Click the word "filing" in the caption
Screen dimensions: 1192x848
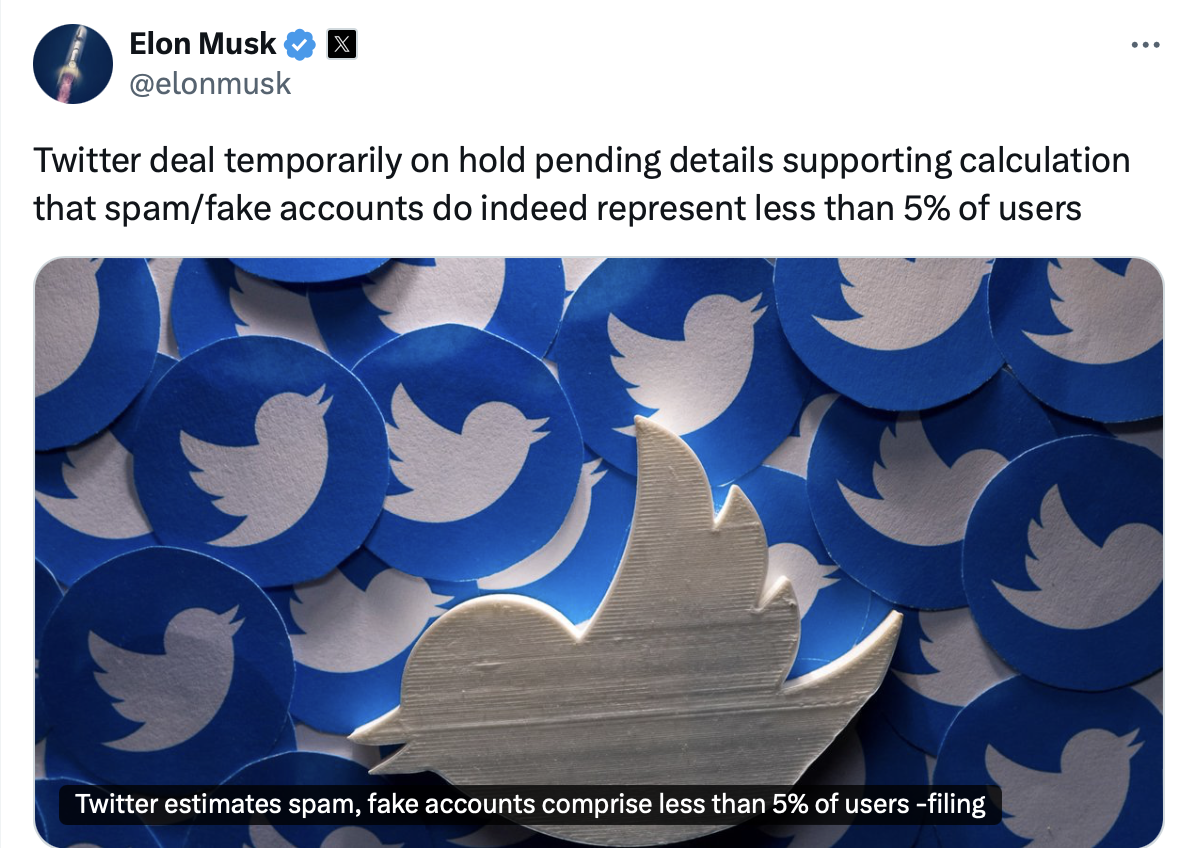955,803
